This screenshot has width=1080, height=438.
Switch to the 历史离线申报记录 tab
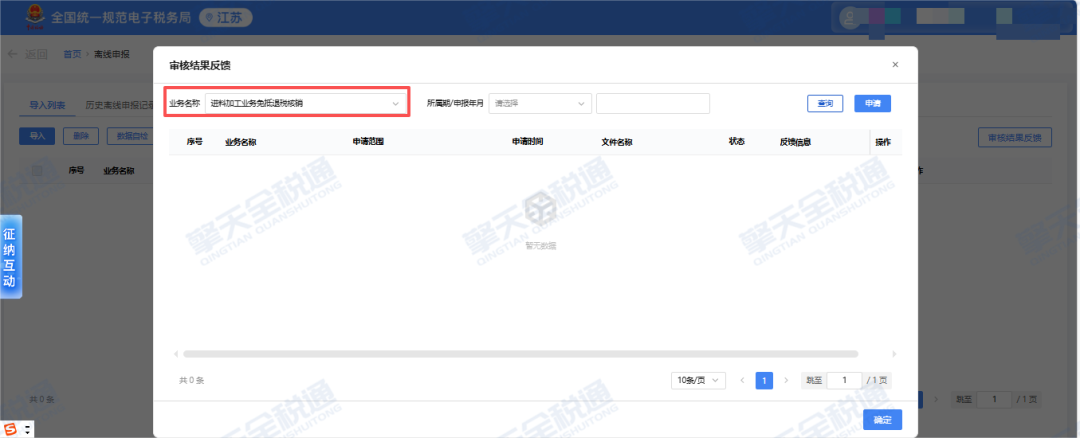118,105
